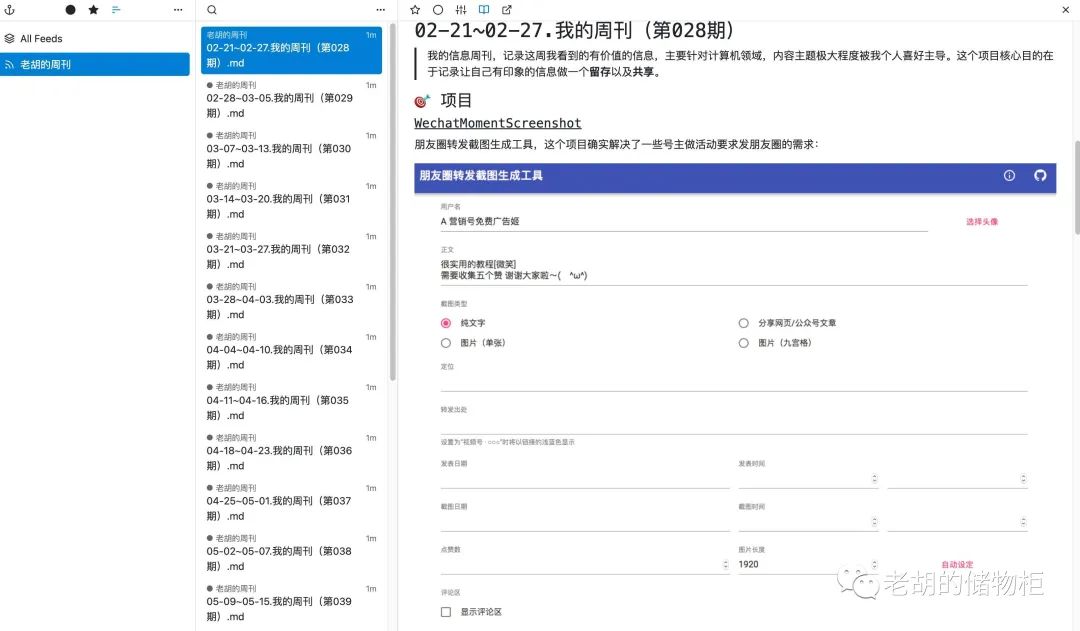
Task: Open article 03-28~04-03 第033期
Action: (x=291, y=301)
